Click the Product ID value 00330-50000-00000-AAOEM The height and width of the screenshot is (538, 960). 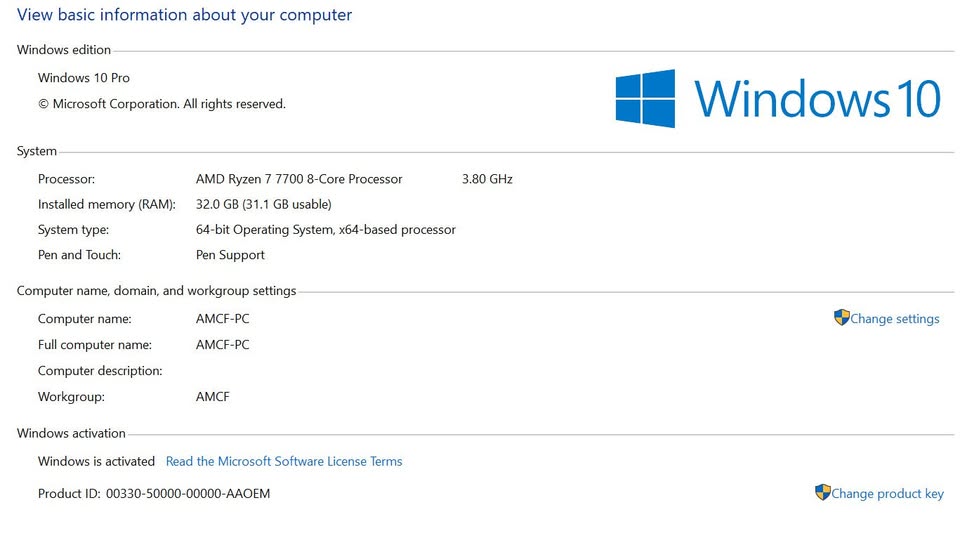pyautogui.click(x=188, y=493)
